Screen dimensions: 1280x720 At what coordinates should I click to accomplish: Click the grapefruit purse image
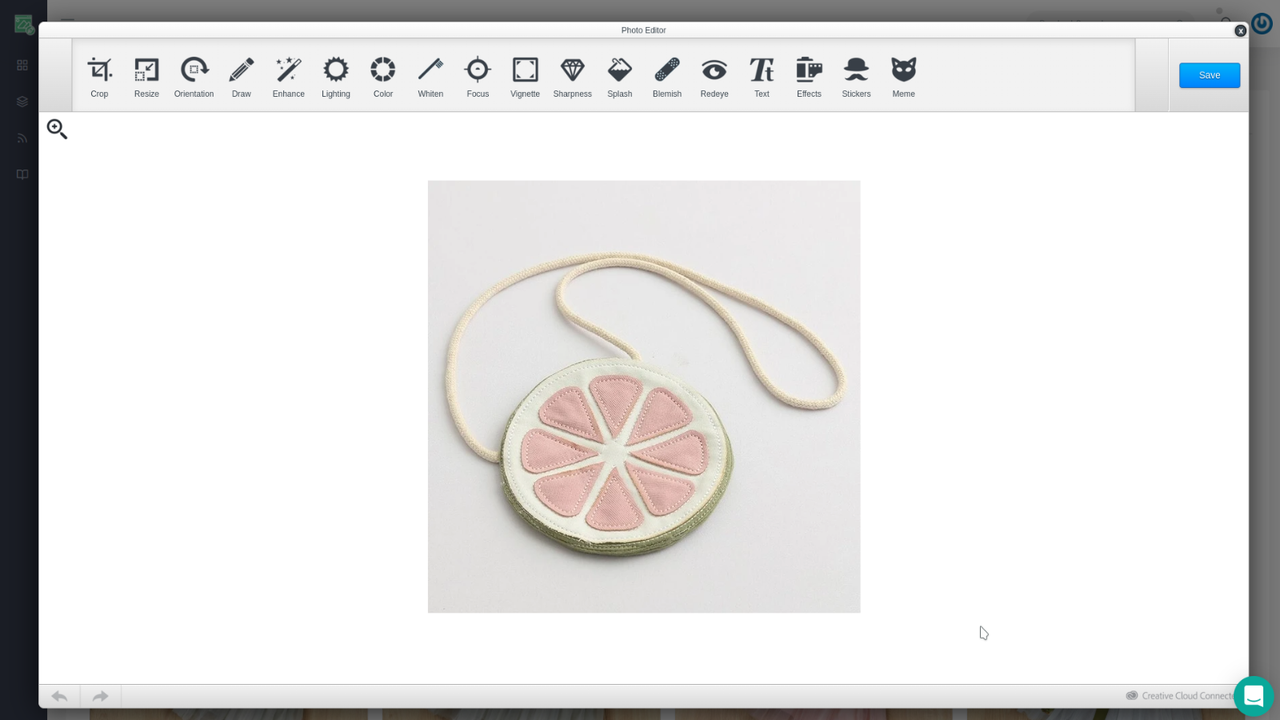point(644,396)
